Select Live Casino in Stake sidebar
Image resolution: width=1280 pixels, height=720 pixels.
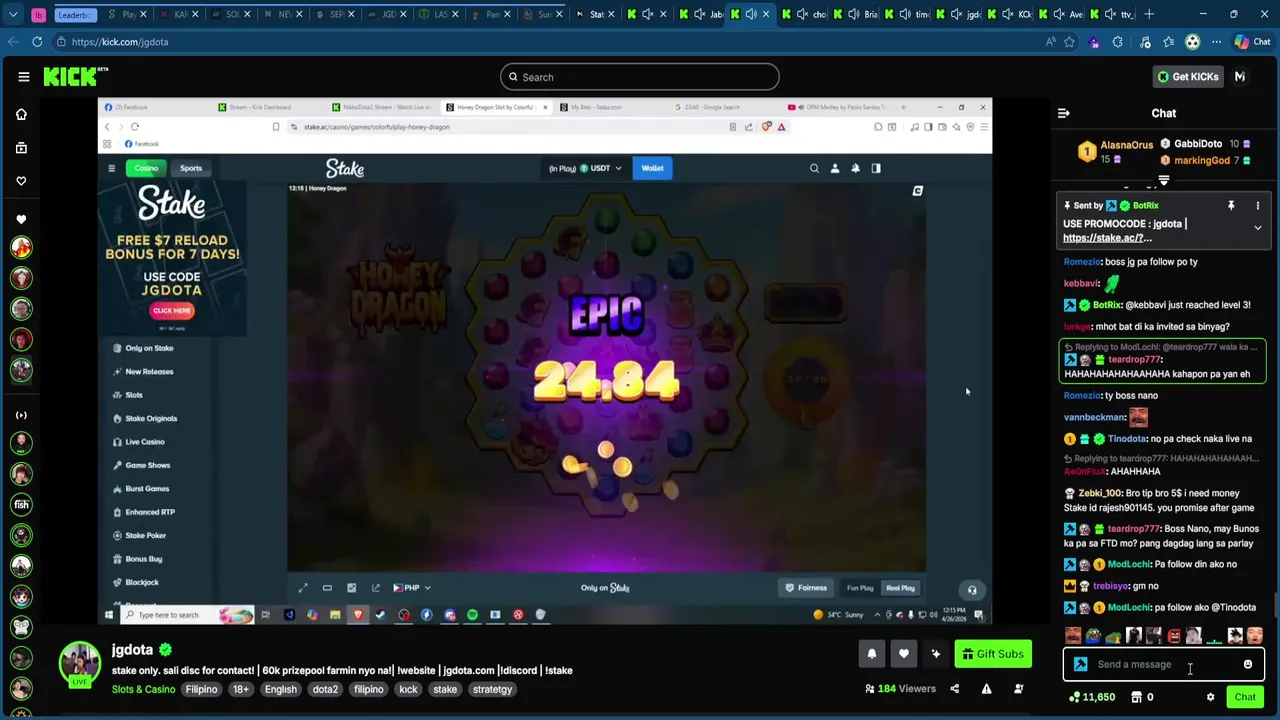[145, 442]
